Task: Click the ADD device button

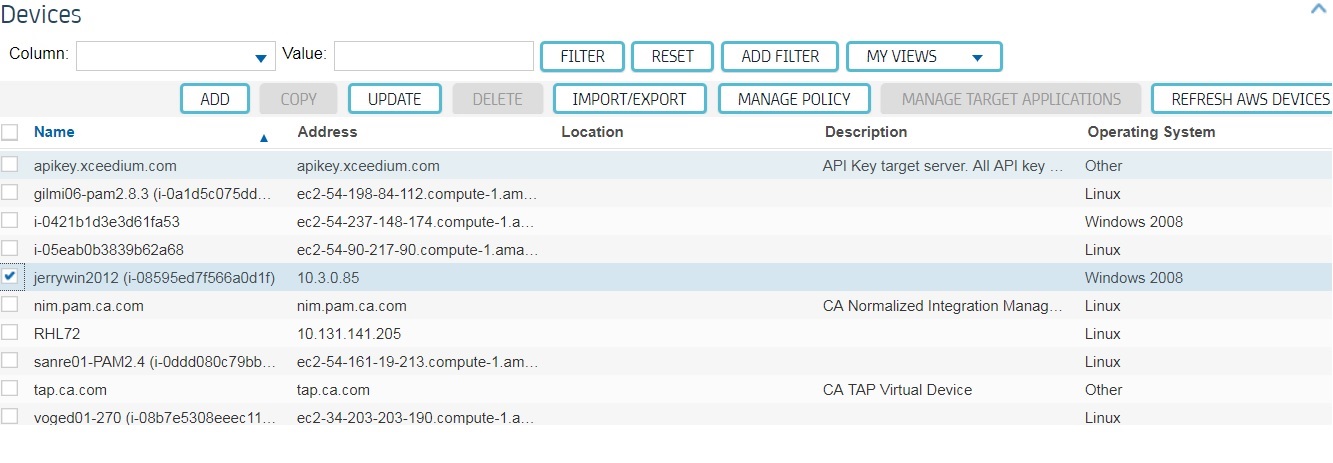Action: click(215, 99)
